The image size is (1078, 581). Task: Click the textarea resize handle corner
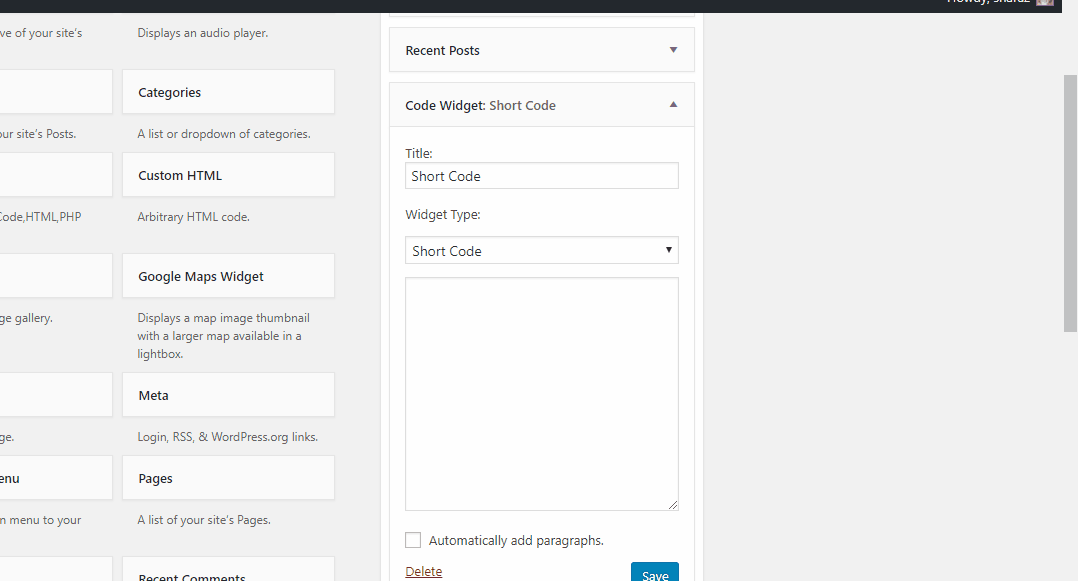coord(672,505)
